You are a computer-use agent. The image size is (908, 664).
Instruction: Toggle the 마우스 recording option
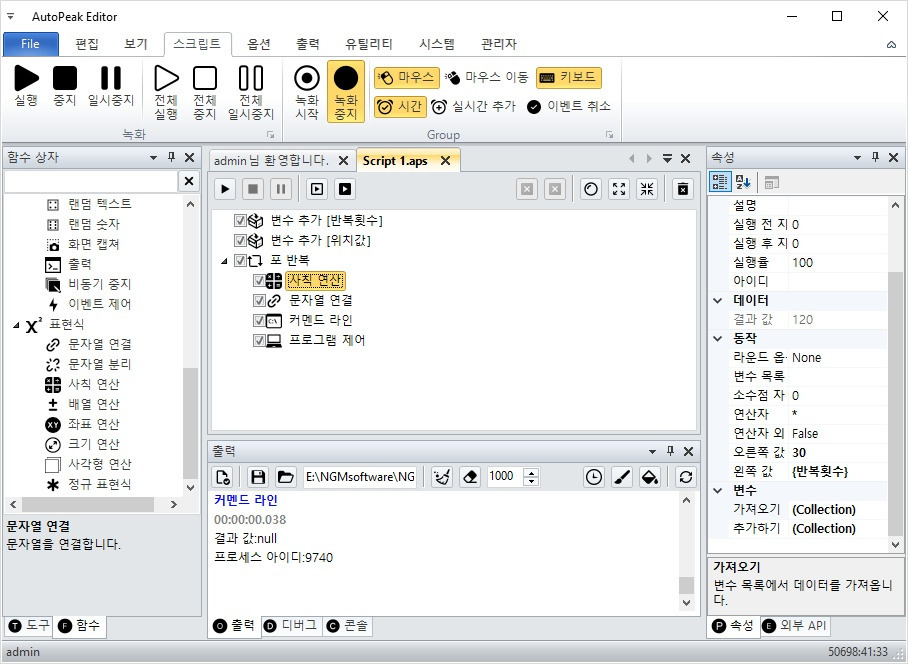407,78
